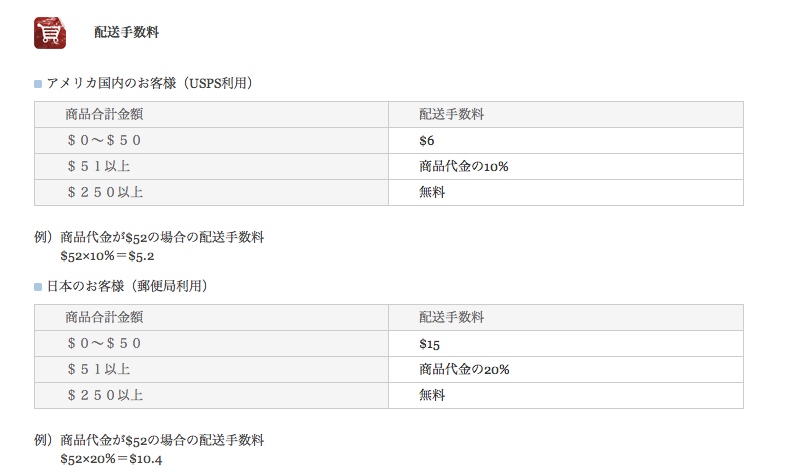Screen dimensions: 785x472
Task: Click the 日本のお客様（郵便局利用） section title
Action: (127, 286)
